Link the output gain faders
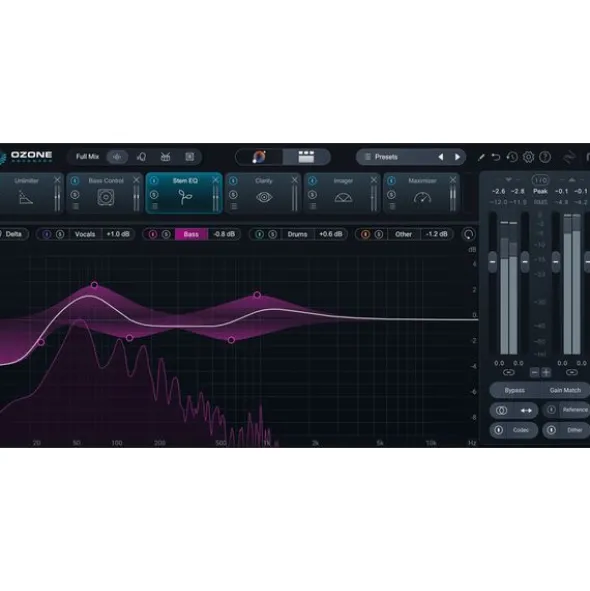 [x=572, y=372]
